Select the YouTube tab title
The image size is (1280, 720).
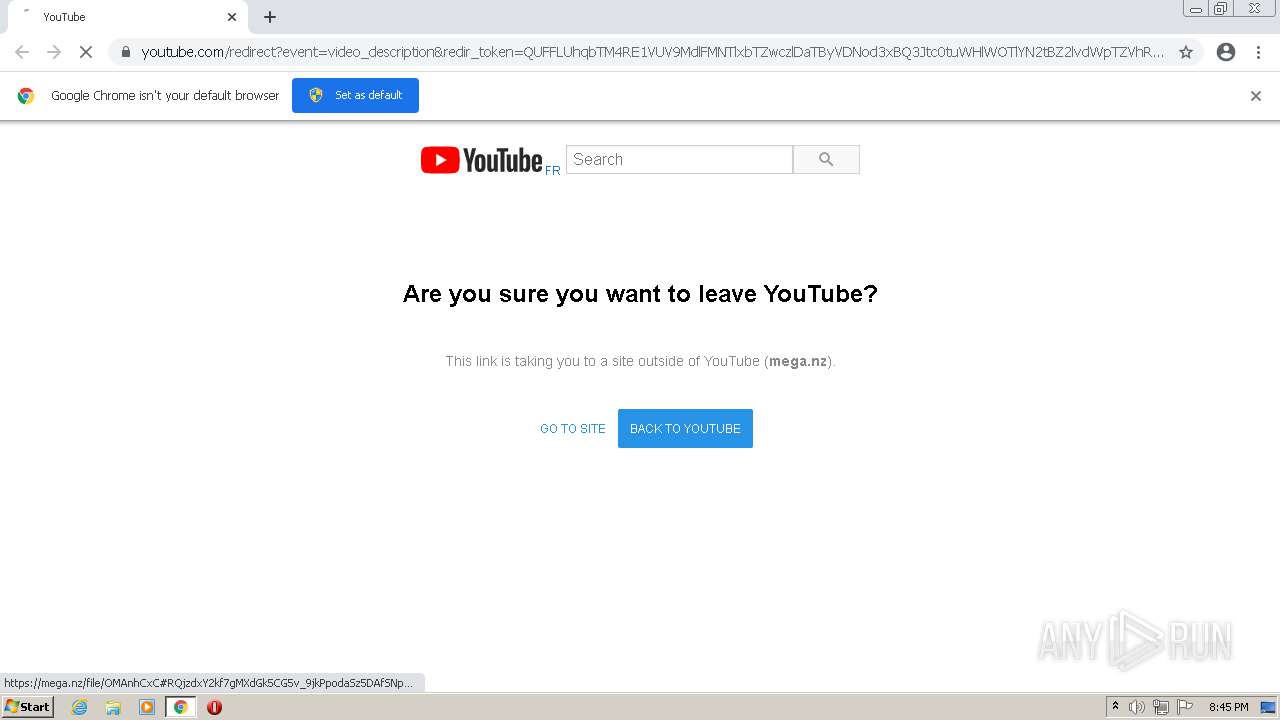(x=64, y=17)
